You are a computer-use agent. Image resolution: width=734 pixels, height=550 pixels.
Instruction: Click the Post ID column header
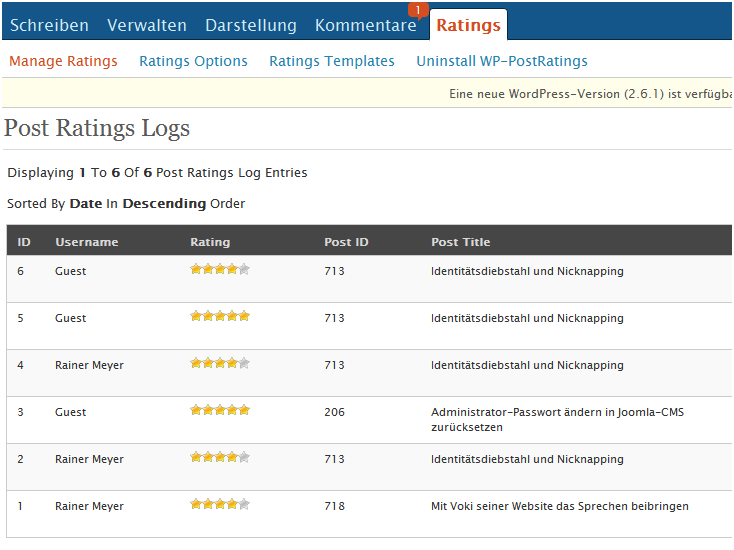[346, 242]
